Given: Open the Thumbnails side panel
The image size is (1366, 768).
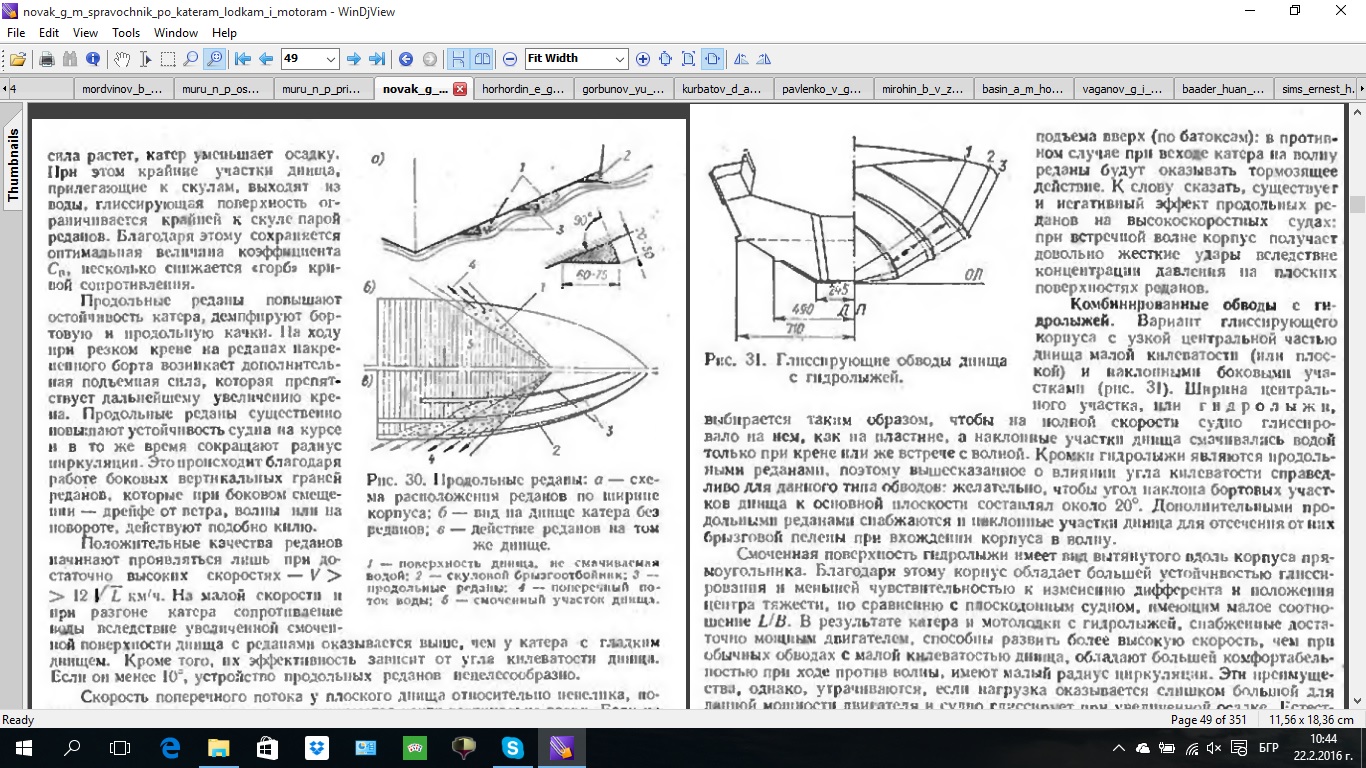Looking at the screenshot, I should [x=14, y=166].
